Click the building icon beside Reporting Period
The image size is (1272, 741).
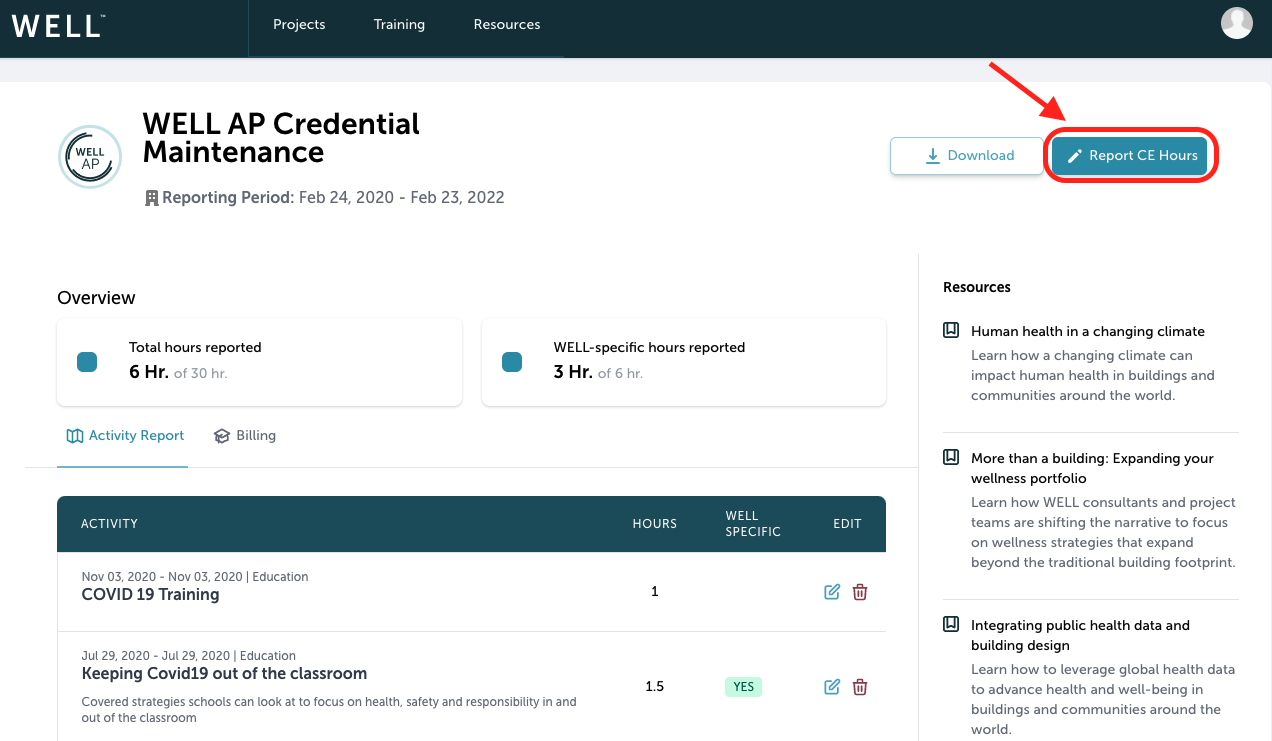point(152,198)
